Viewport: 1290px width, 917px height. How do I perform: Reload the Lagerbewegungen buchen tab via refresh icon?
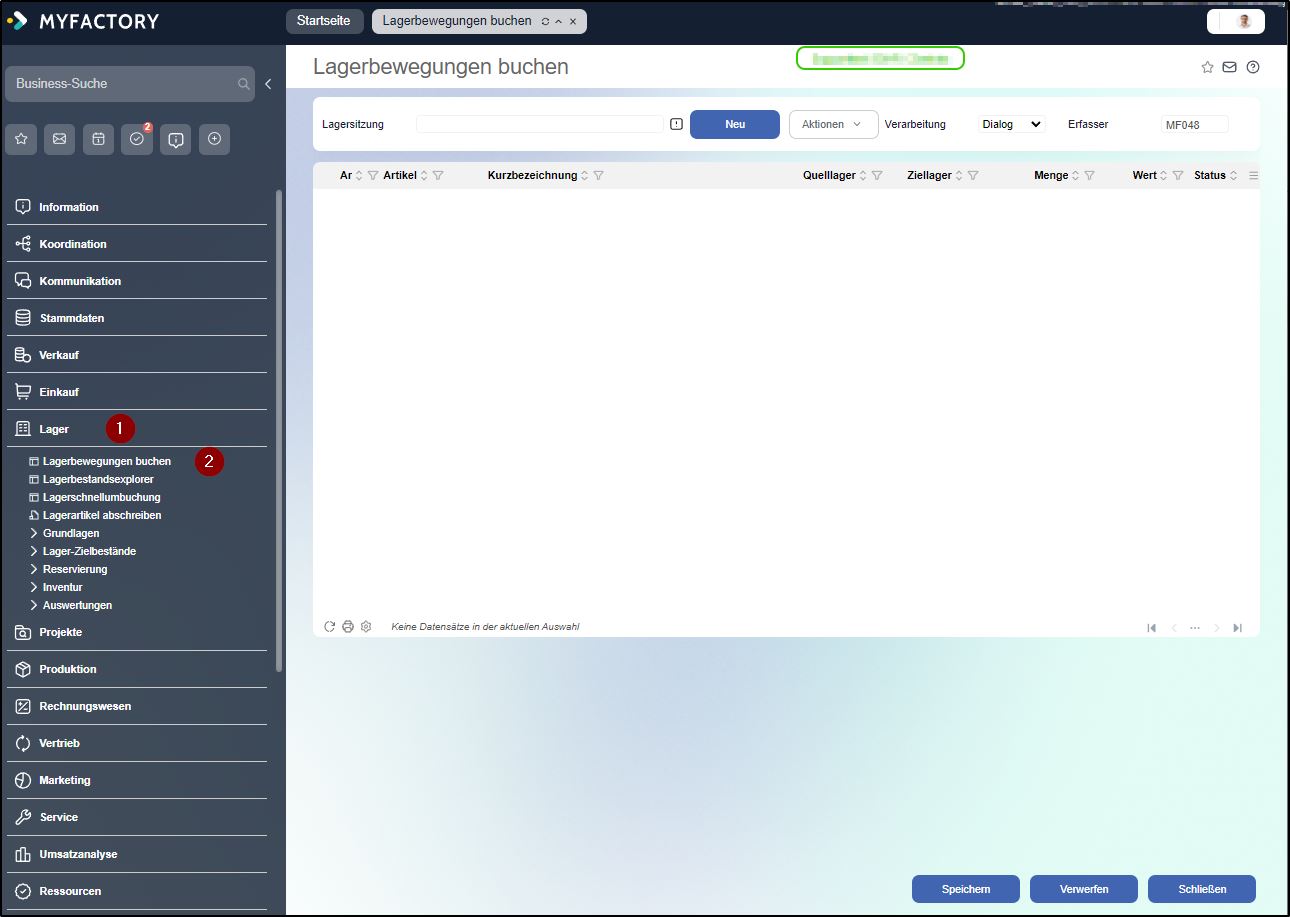click(x=545, y=21)
